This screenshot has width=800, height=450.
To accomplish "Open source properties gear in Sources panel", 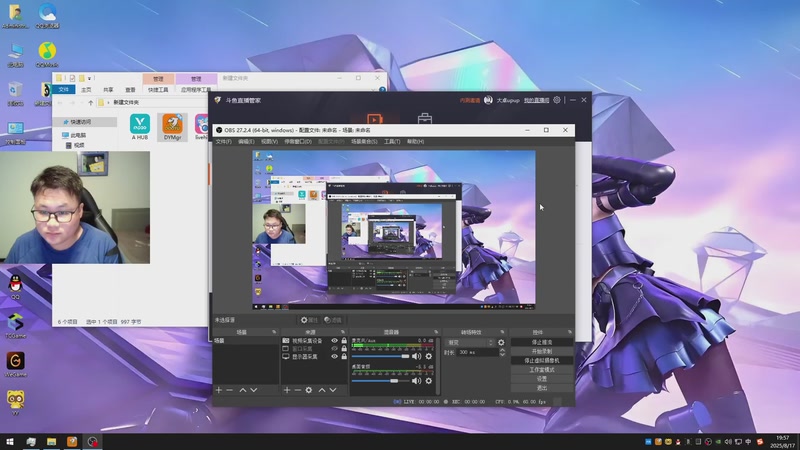I will (x=309, y=390).
